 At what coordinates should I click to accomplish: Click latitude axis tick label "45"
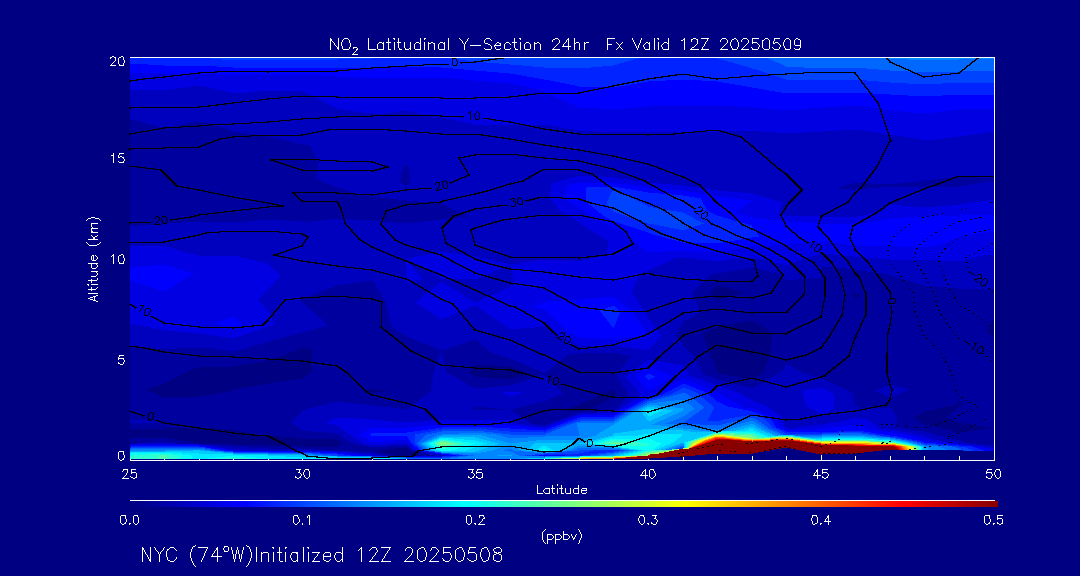[821, 474]
